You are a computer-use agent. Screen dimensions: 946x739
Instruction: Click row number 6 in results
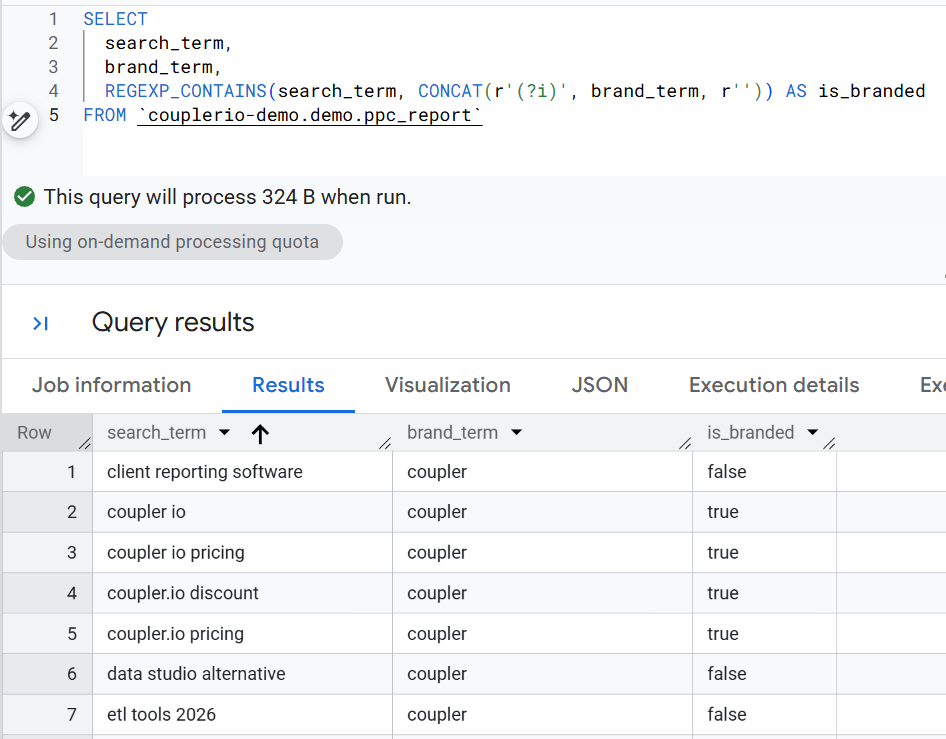[x=72, y=674]
